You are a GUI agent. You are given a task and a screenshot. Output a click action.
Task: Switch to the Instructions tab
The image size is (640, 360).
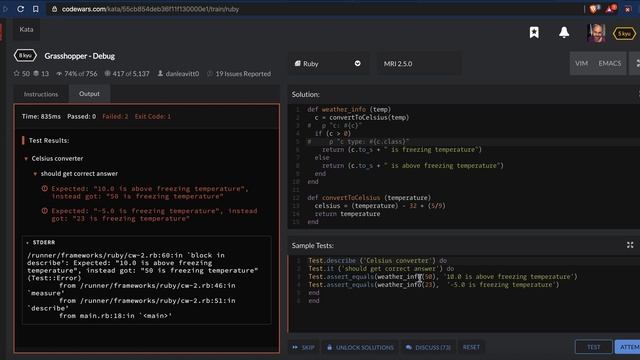tap(41, 94)
